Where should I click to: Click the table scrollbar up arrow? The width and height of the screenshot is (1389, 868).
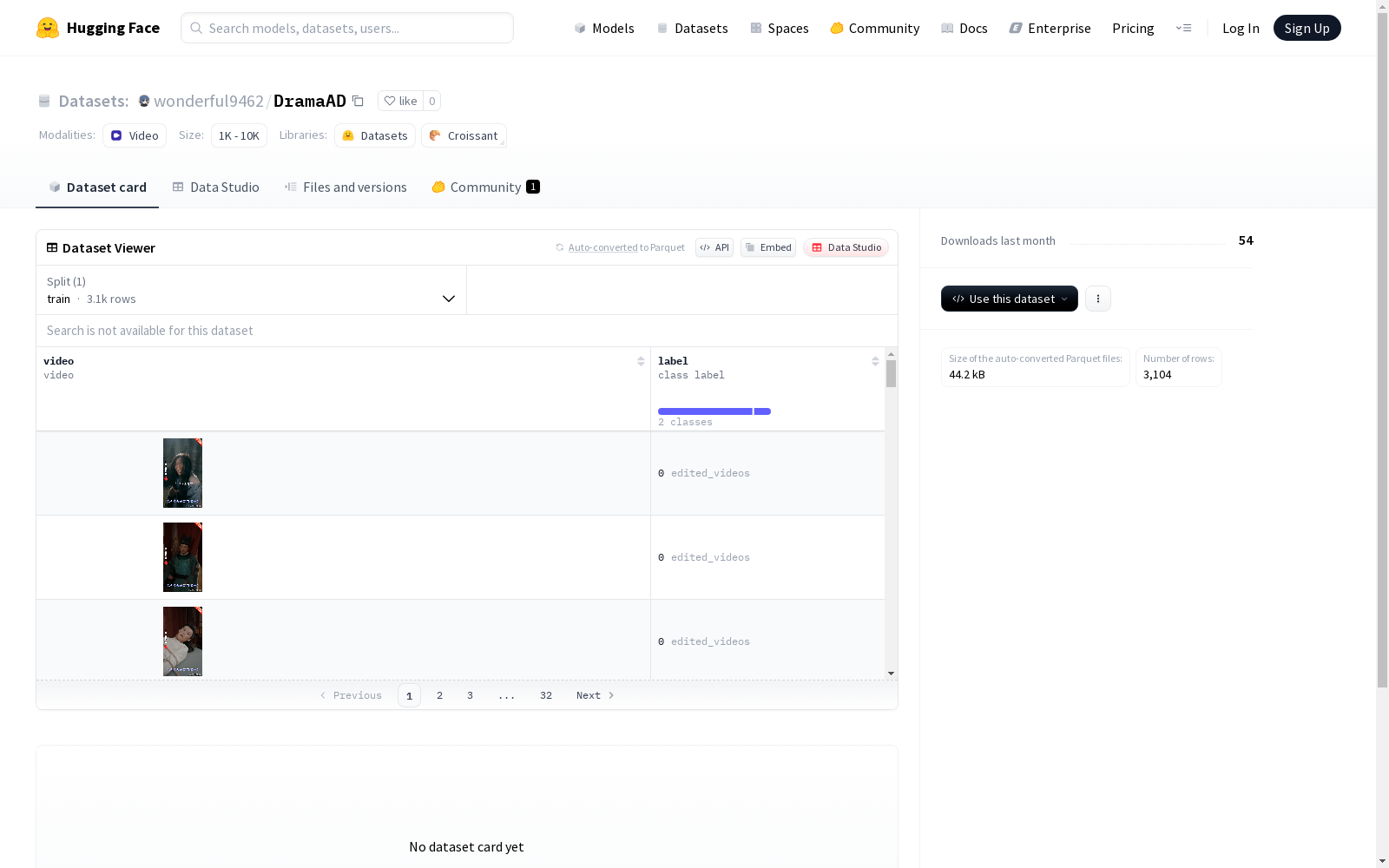(891, 354)
